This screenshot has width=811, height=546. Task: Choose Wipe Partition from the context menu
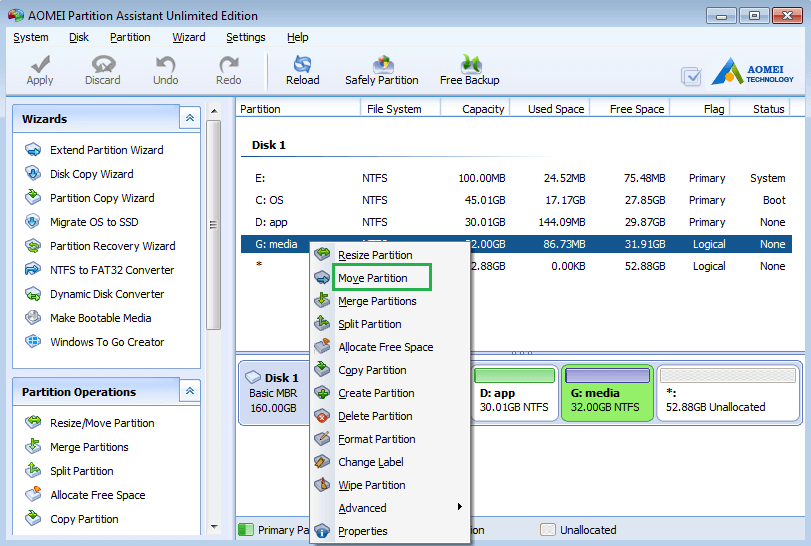tap(390, 485)
